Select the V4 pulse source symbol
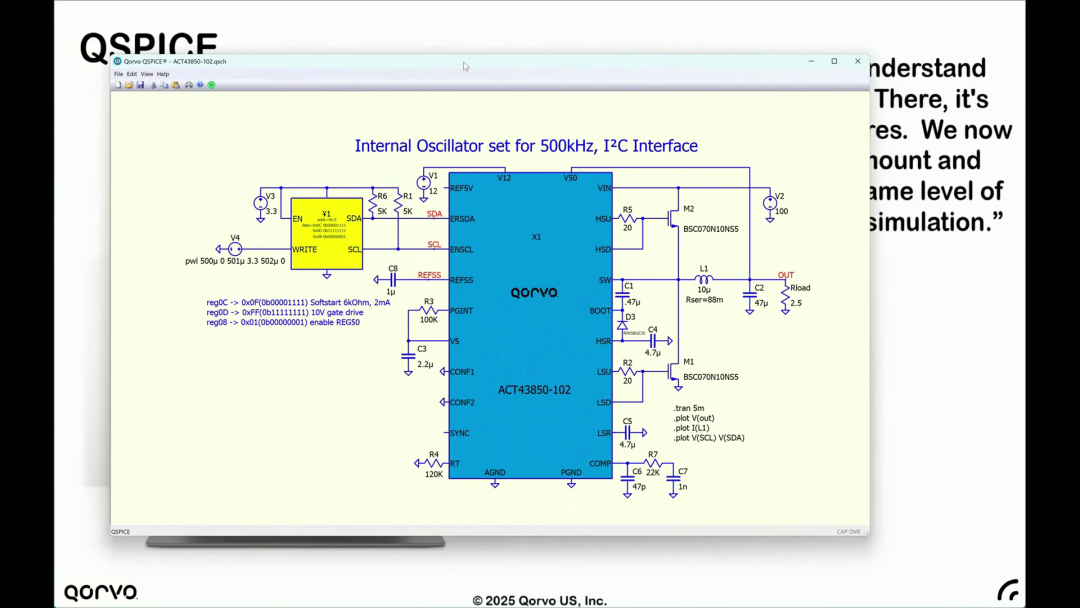The width and height of the screenshot is (1080, 608). 235,249
